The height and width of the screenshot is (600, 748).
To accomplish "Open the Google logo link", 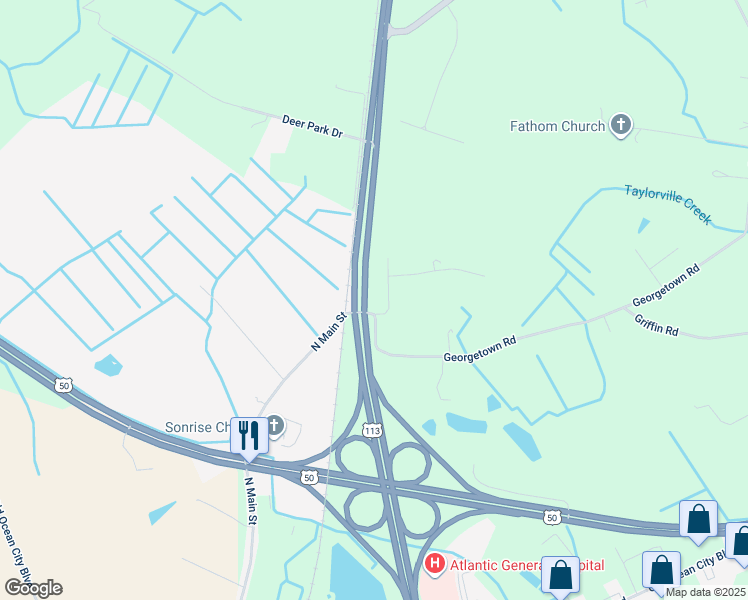I will 33,588.
